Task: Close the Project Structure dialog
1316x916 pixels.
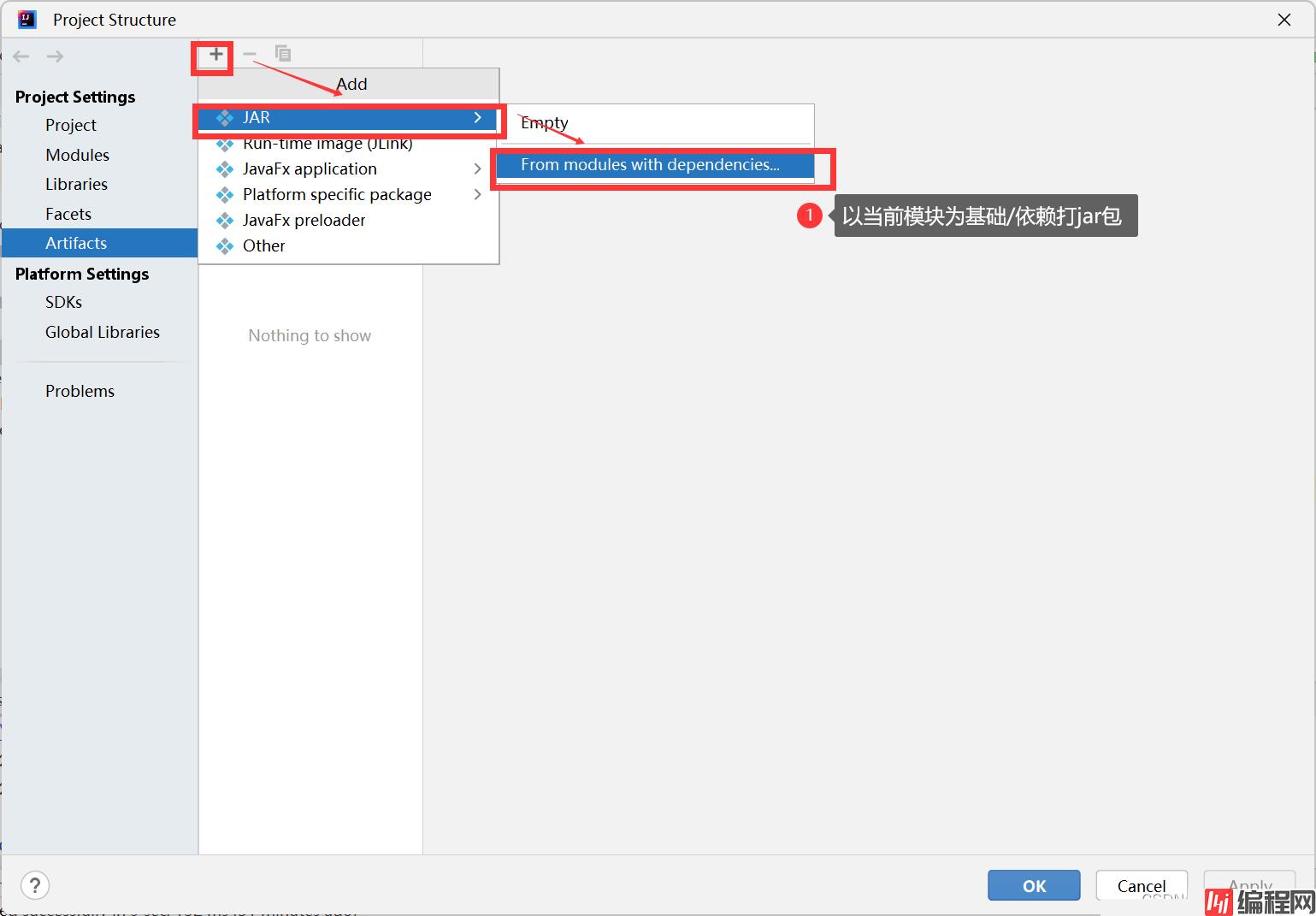Action: [1284, 20]
